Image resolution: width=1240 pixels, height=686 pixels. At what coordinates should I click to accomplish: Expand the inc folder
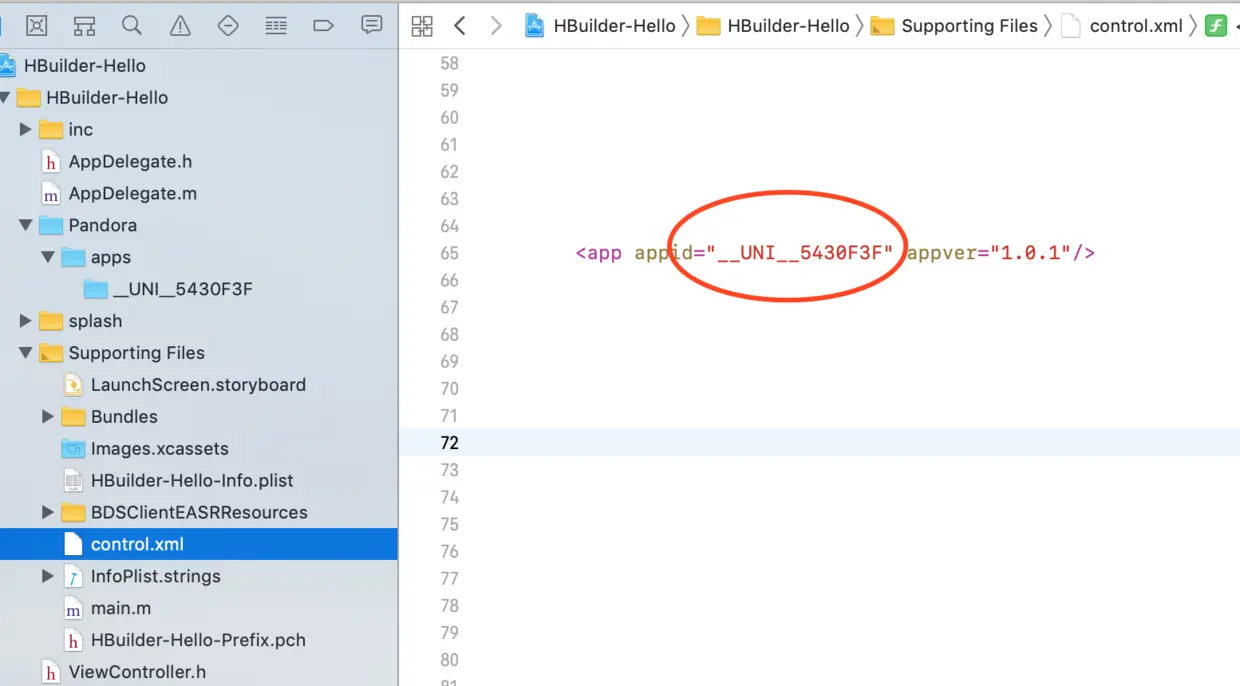[26, 130]
